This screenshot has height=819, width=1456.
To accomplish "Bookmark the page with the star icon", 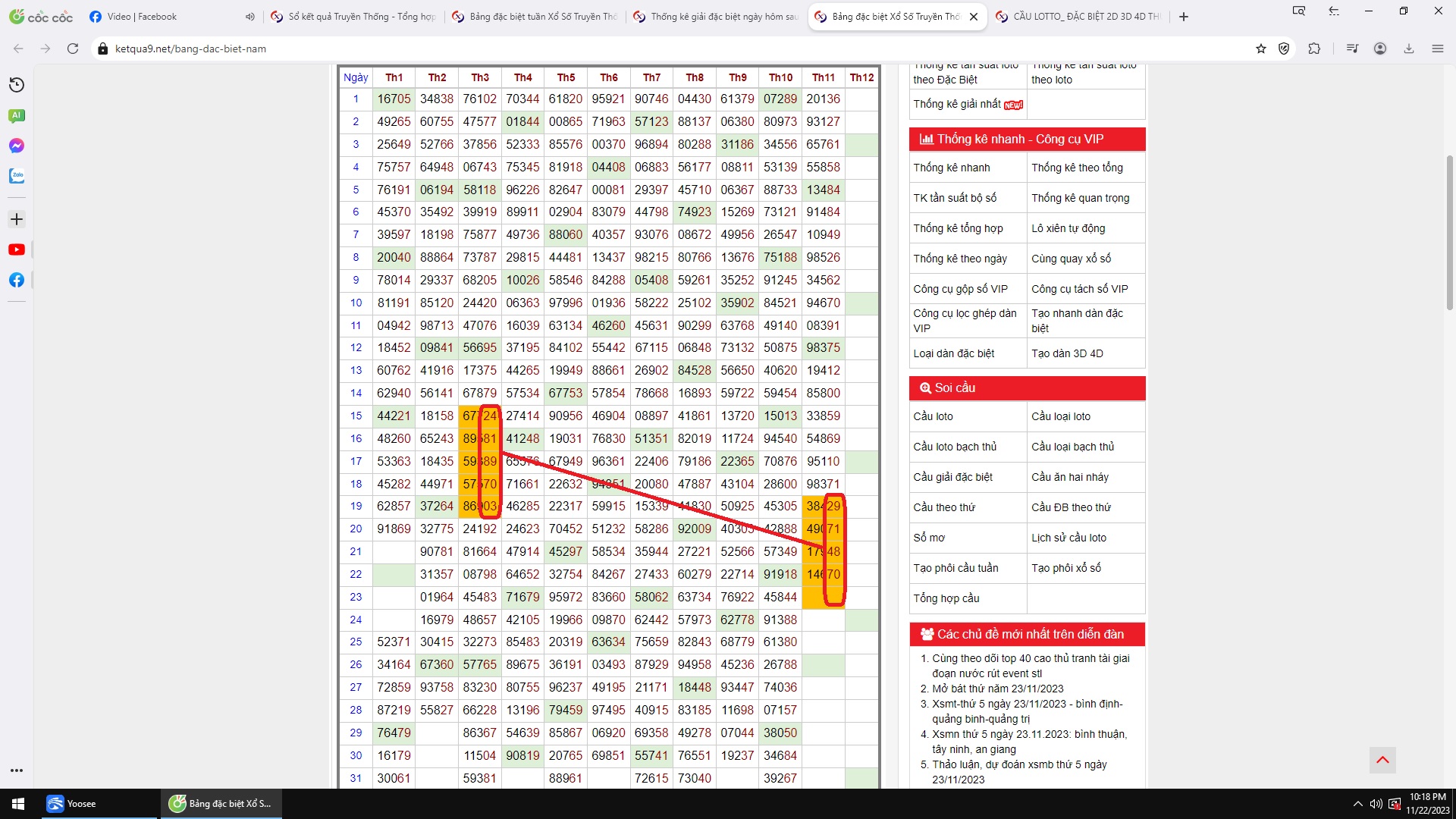I will pyautogui.click(x=1261, y=49).
